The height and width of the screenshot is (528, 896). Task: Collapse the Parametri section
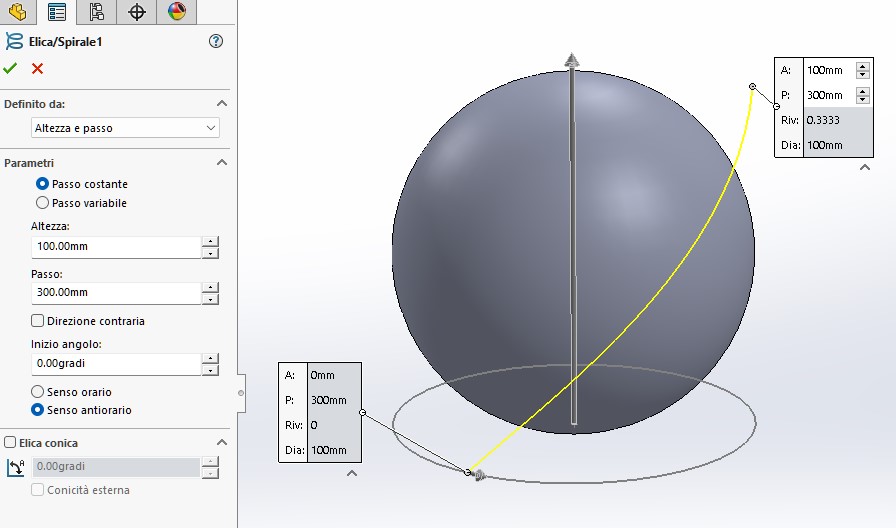[x=222, y=162]
